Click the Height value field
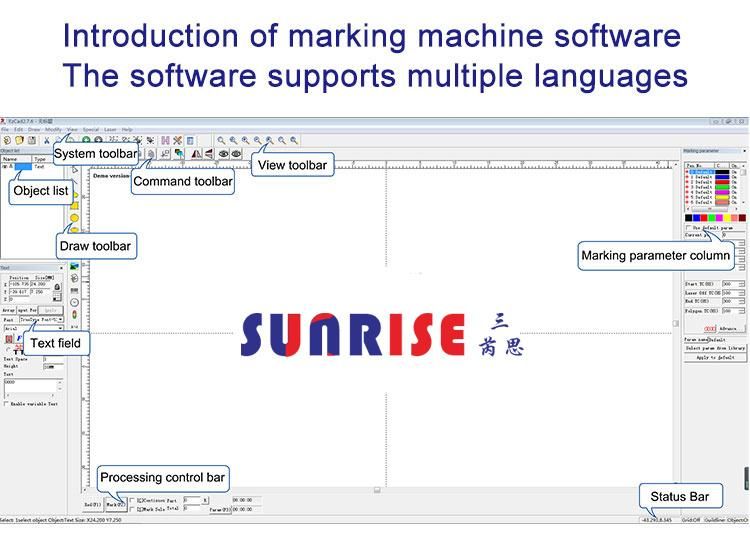The width and height of the screenshot is (750, 555). (53, 366)
